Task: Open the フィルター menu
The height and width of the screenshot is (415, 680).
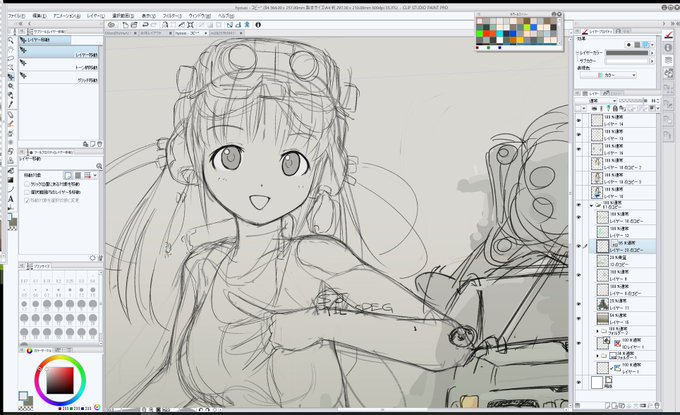Action: [x=172, y=16]
